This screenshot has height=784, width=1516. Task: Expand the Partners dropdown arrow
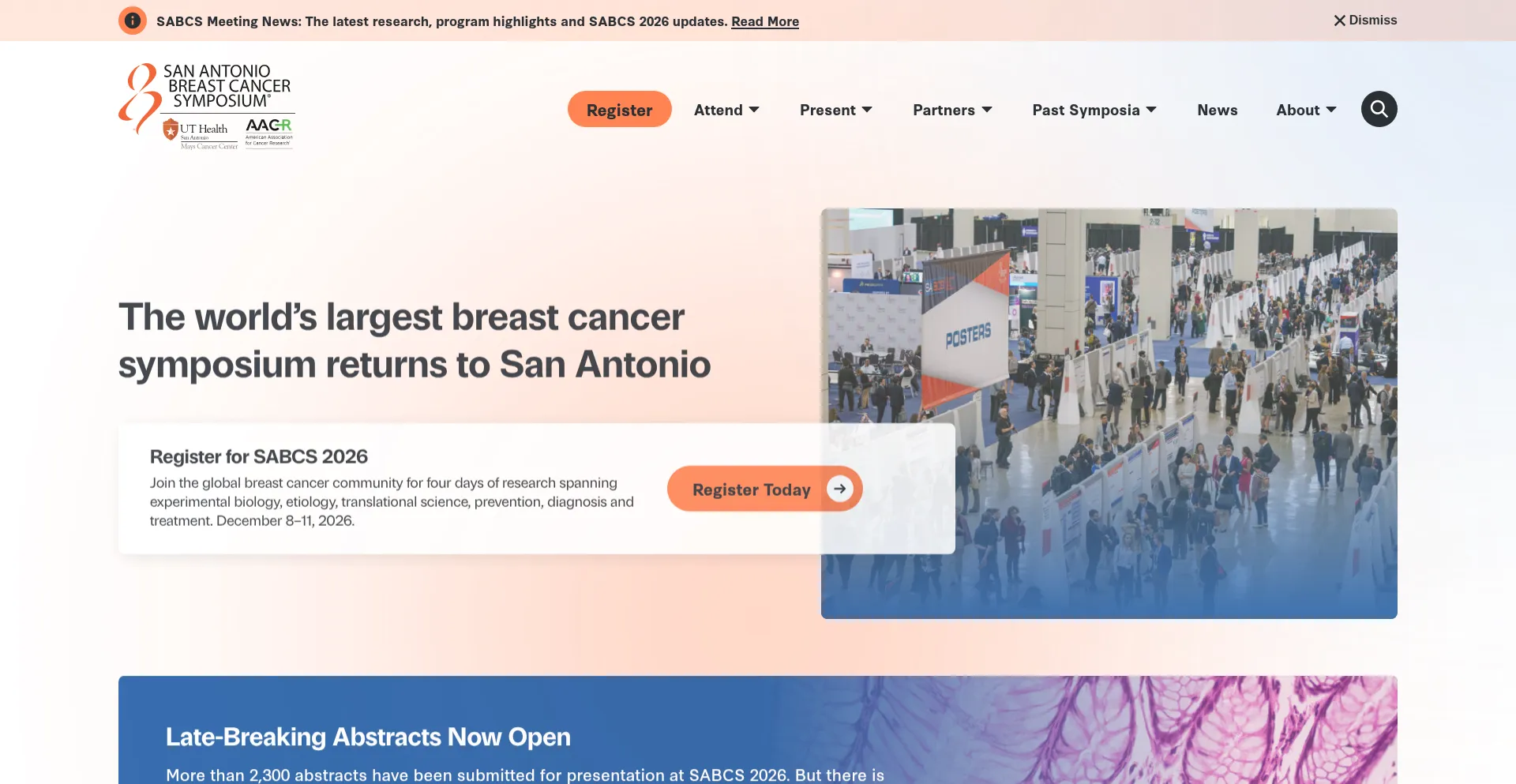[987, 110]
